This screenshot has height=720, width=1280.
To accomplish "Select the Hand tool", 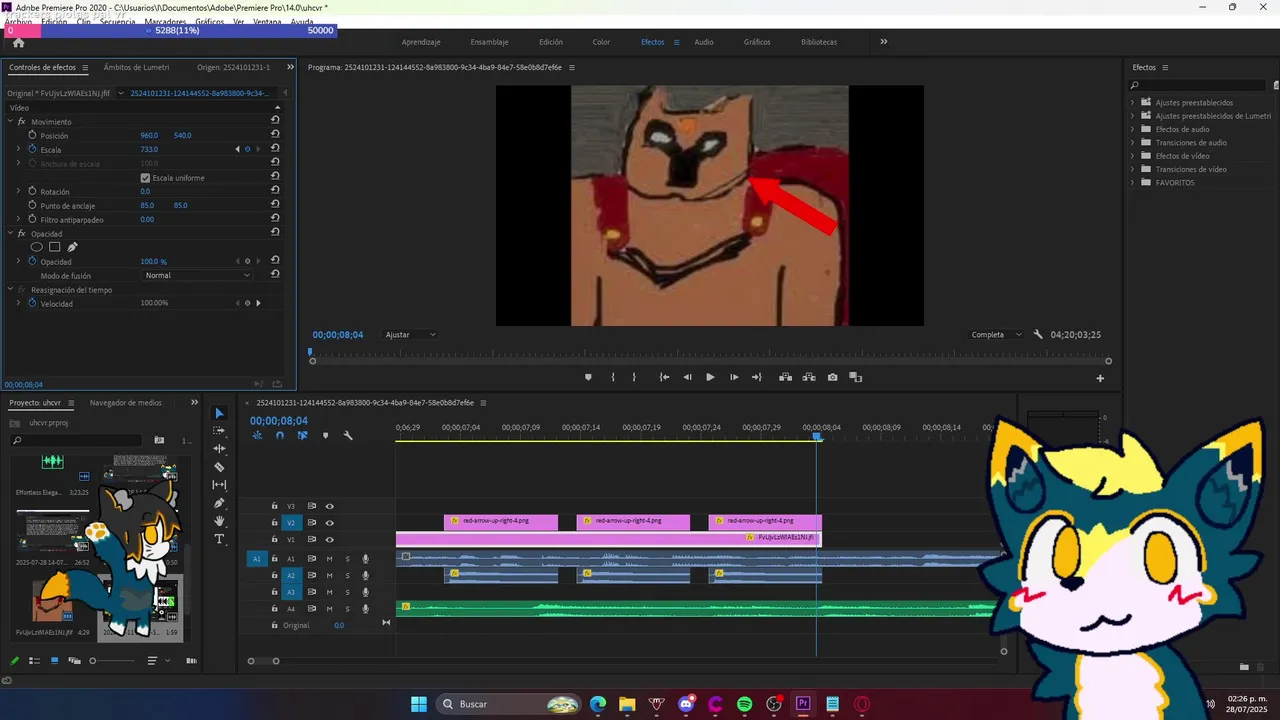I will point(219,521).
